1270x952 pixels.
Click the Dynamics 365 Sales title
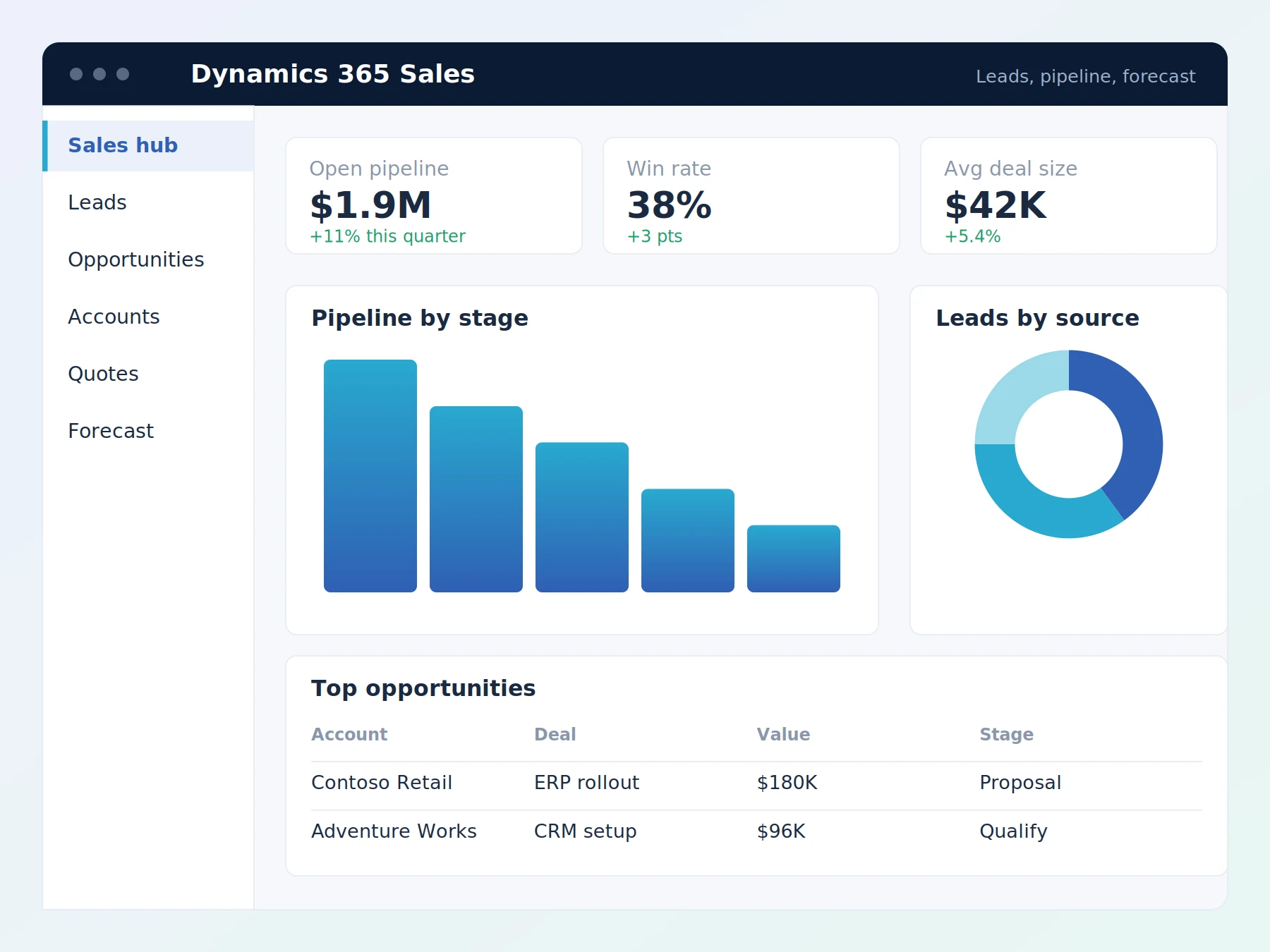point(333,74)
